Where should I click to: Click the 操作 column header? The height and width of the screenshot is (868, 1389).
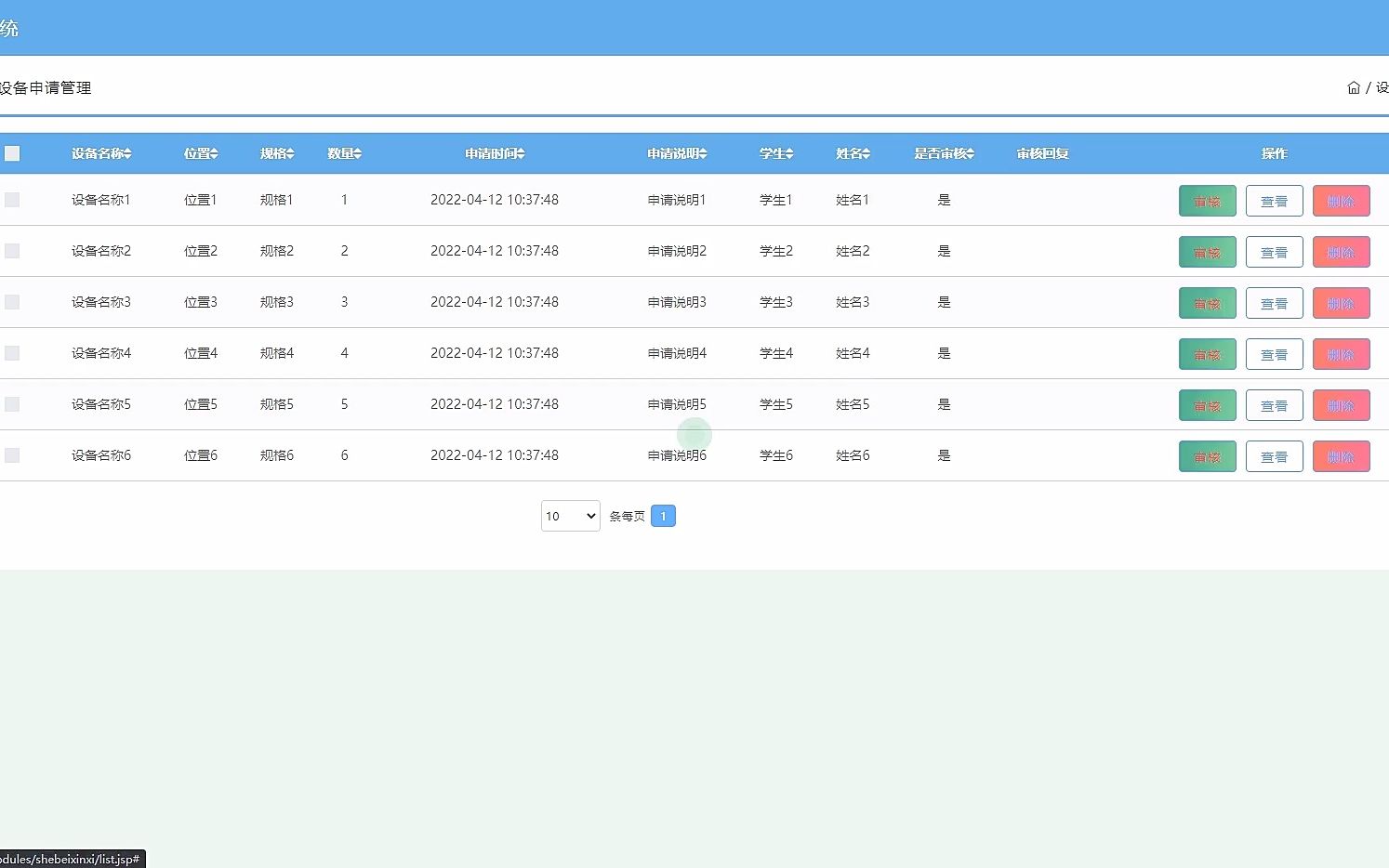(x=1275, y=153)
